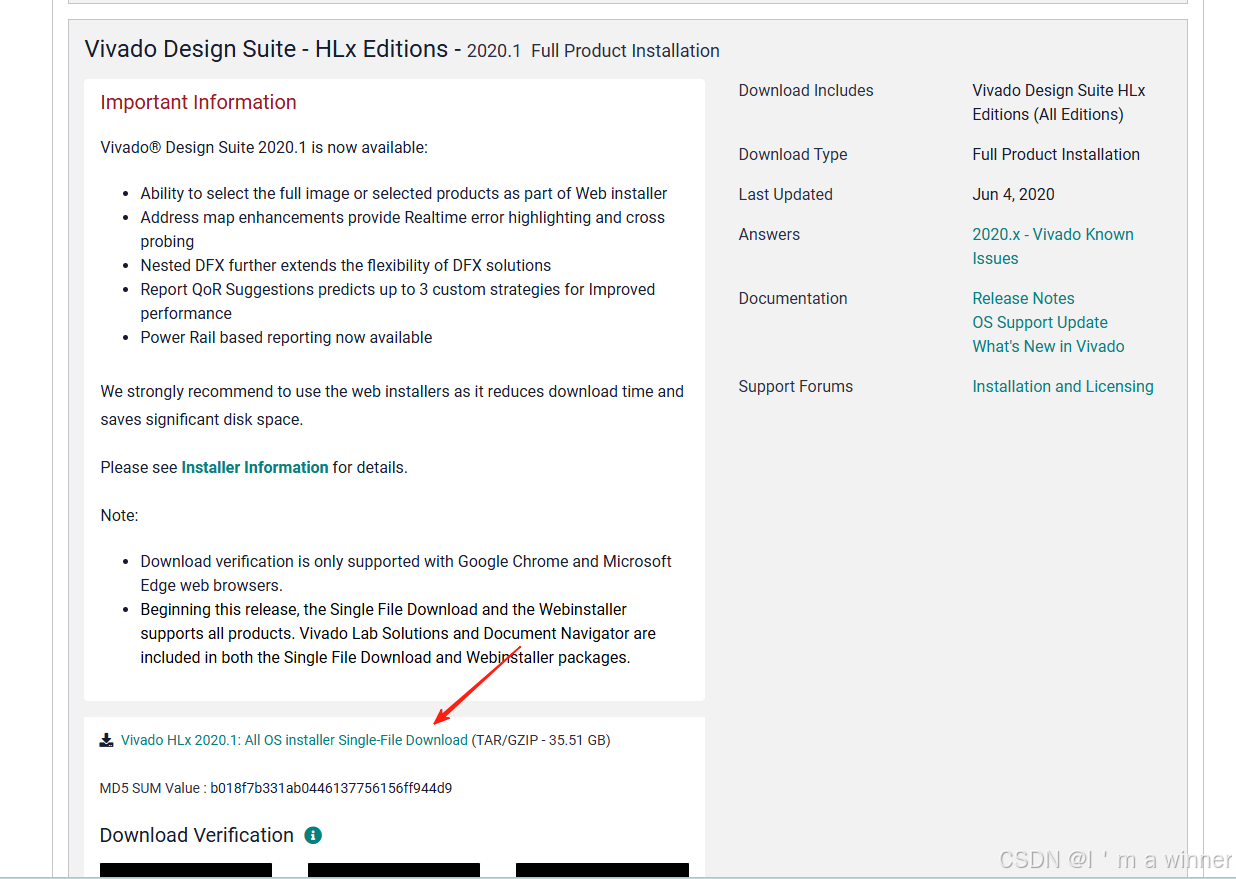Screen dimensions: 1236x879
Task: Click the MD5 SUM Value text
Action: click(276, 788)
